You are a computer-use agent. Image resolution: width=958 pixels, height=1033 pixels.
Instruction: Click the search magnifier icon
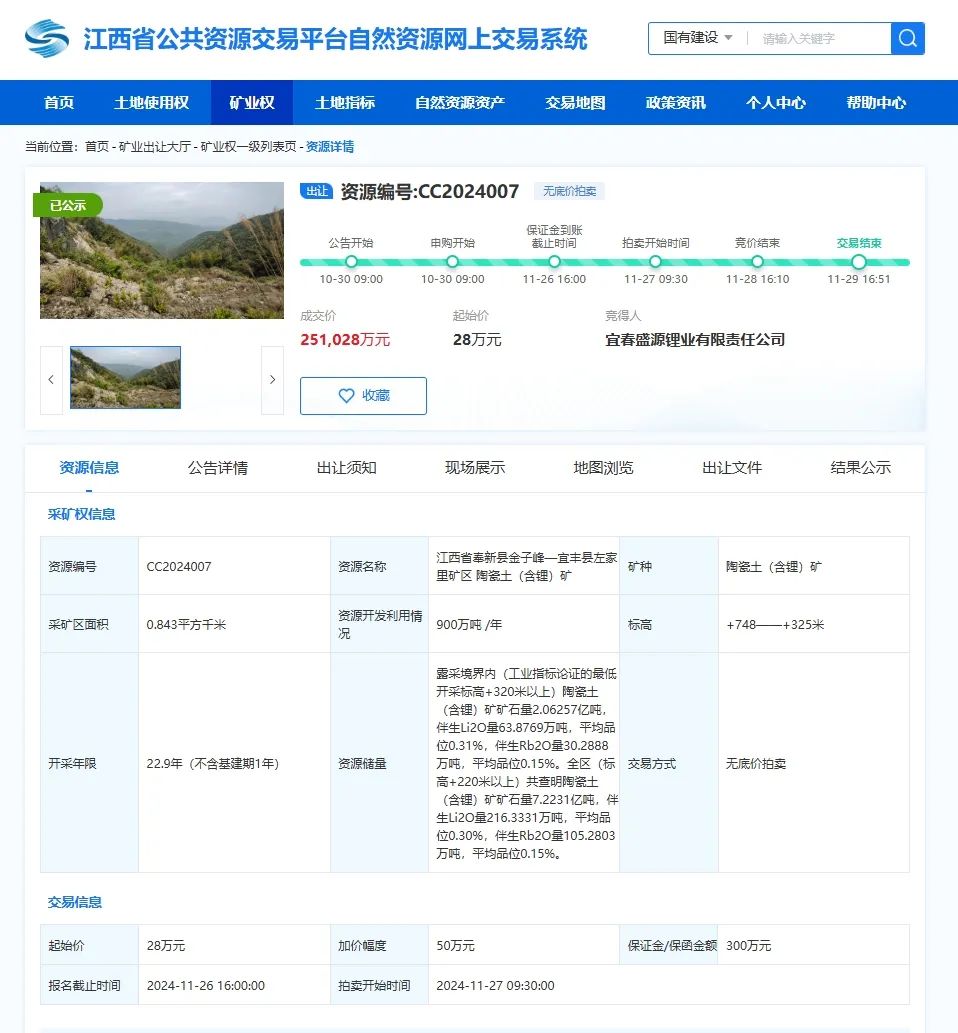[x=907, y=38]
